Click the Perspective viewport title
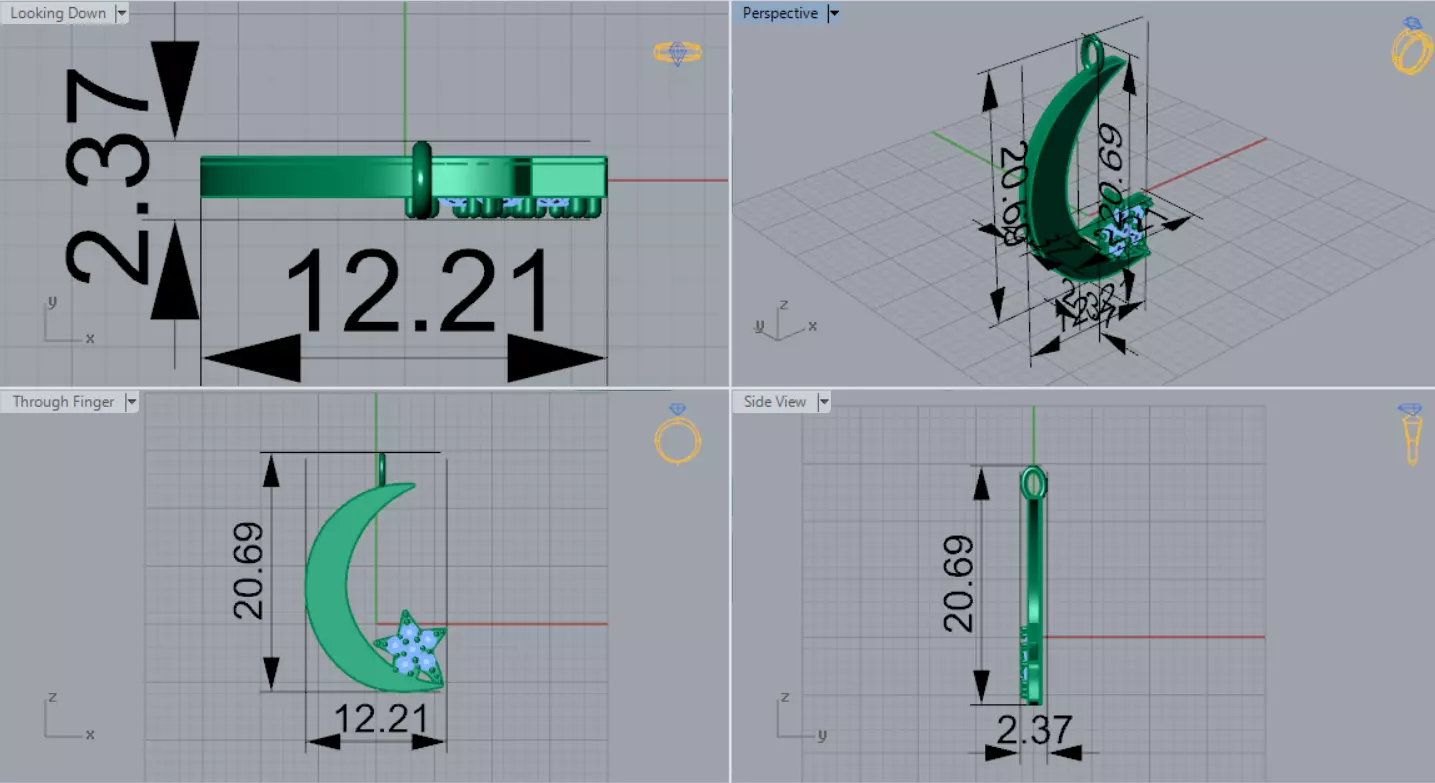The width and height of the screenshot is (1435, 783). [780, 14]
